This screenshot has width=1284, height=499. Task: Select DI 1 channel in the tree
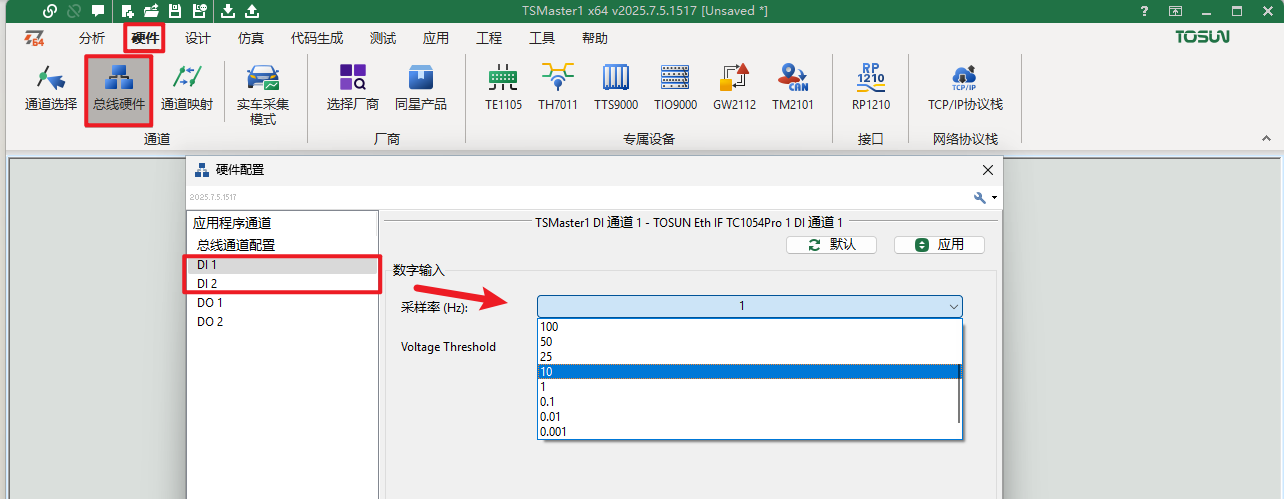click(x=207, y=265)
